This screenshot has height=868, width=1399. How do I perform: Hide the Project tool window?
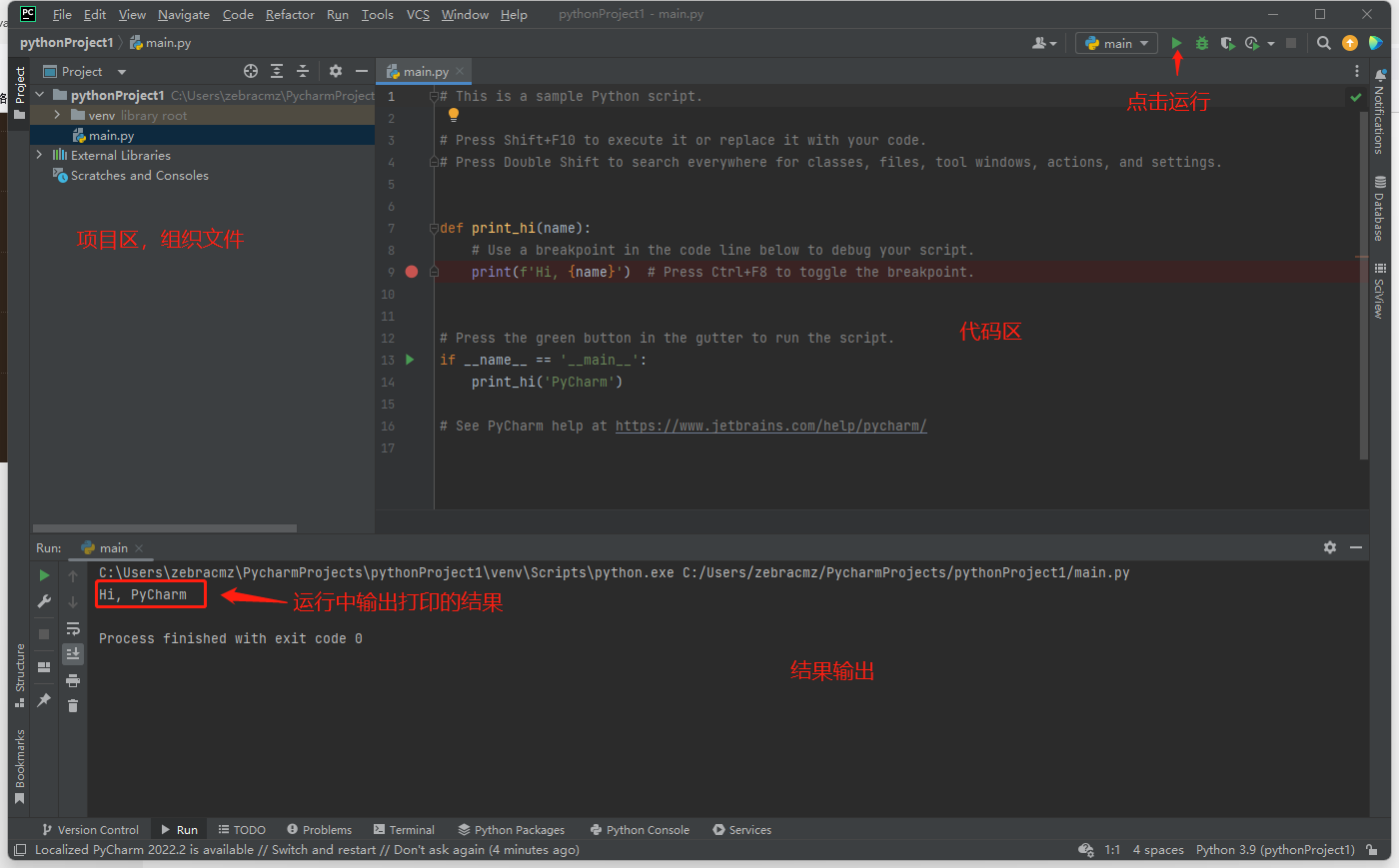point(362,71)
